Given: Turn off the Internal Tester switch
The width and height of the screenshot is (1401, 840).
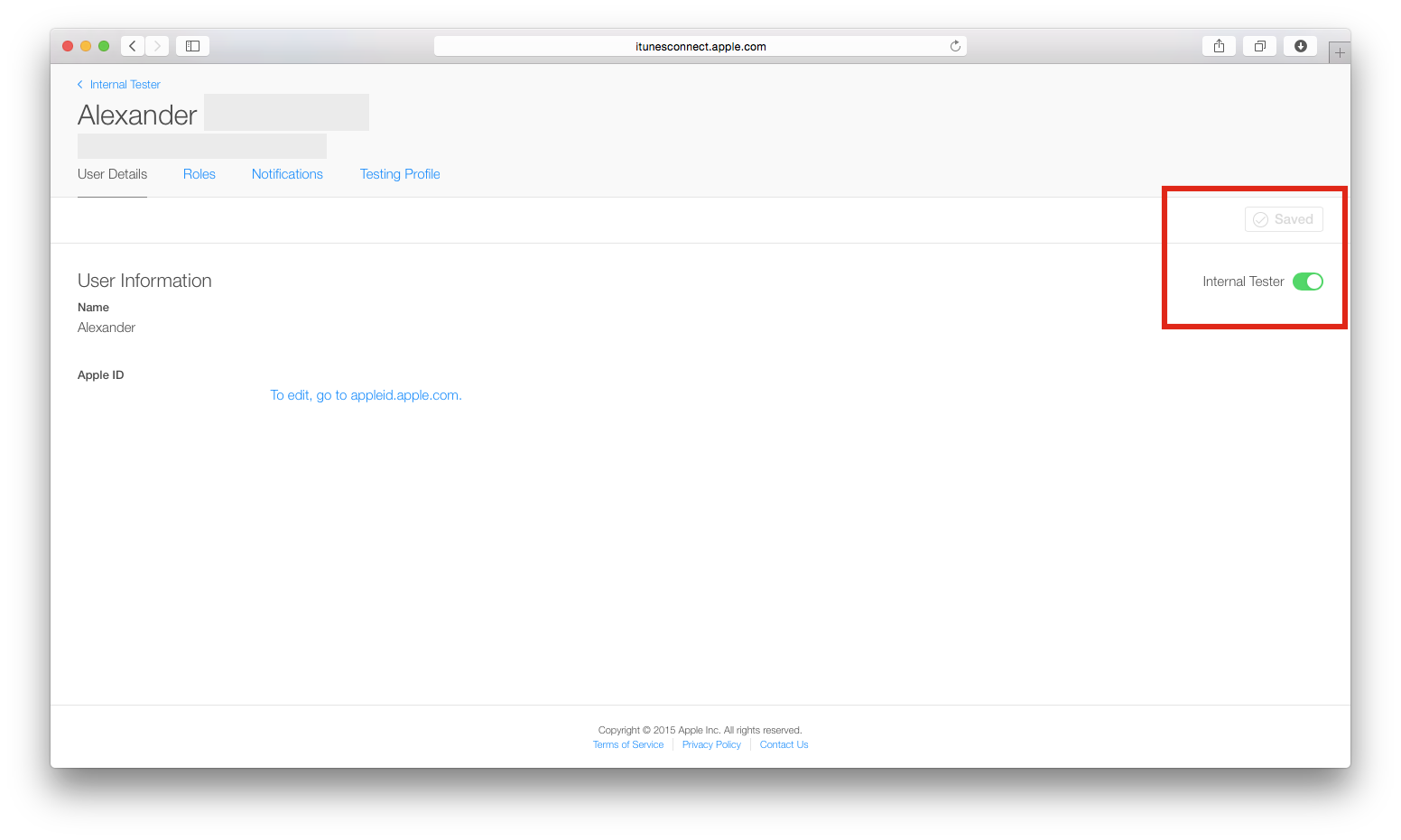Looking at the screenshot, I should [1307, 282].
